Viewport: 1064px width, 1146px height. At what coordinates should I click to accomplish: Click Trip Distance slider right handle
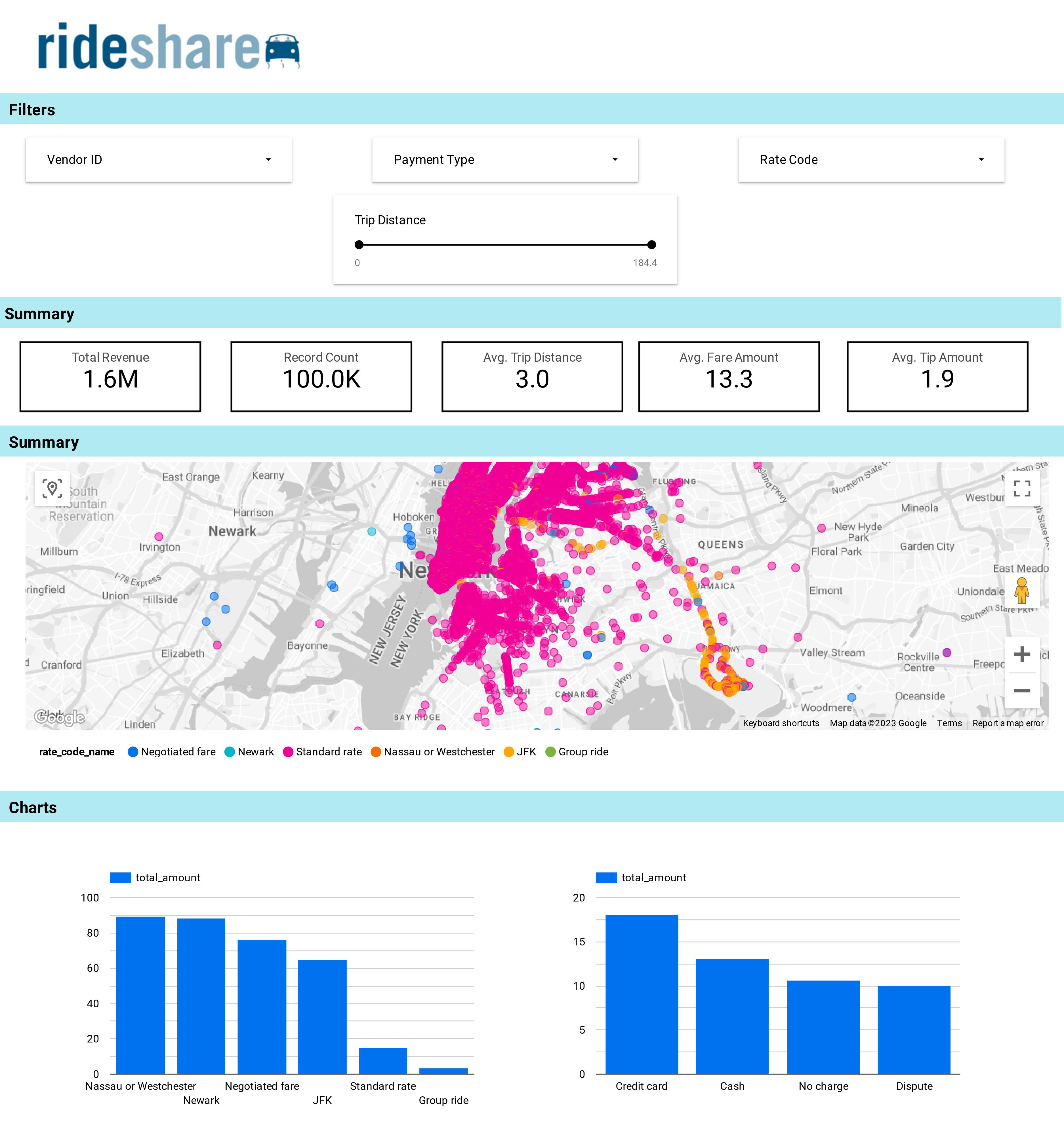tap(651, 245)
